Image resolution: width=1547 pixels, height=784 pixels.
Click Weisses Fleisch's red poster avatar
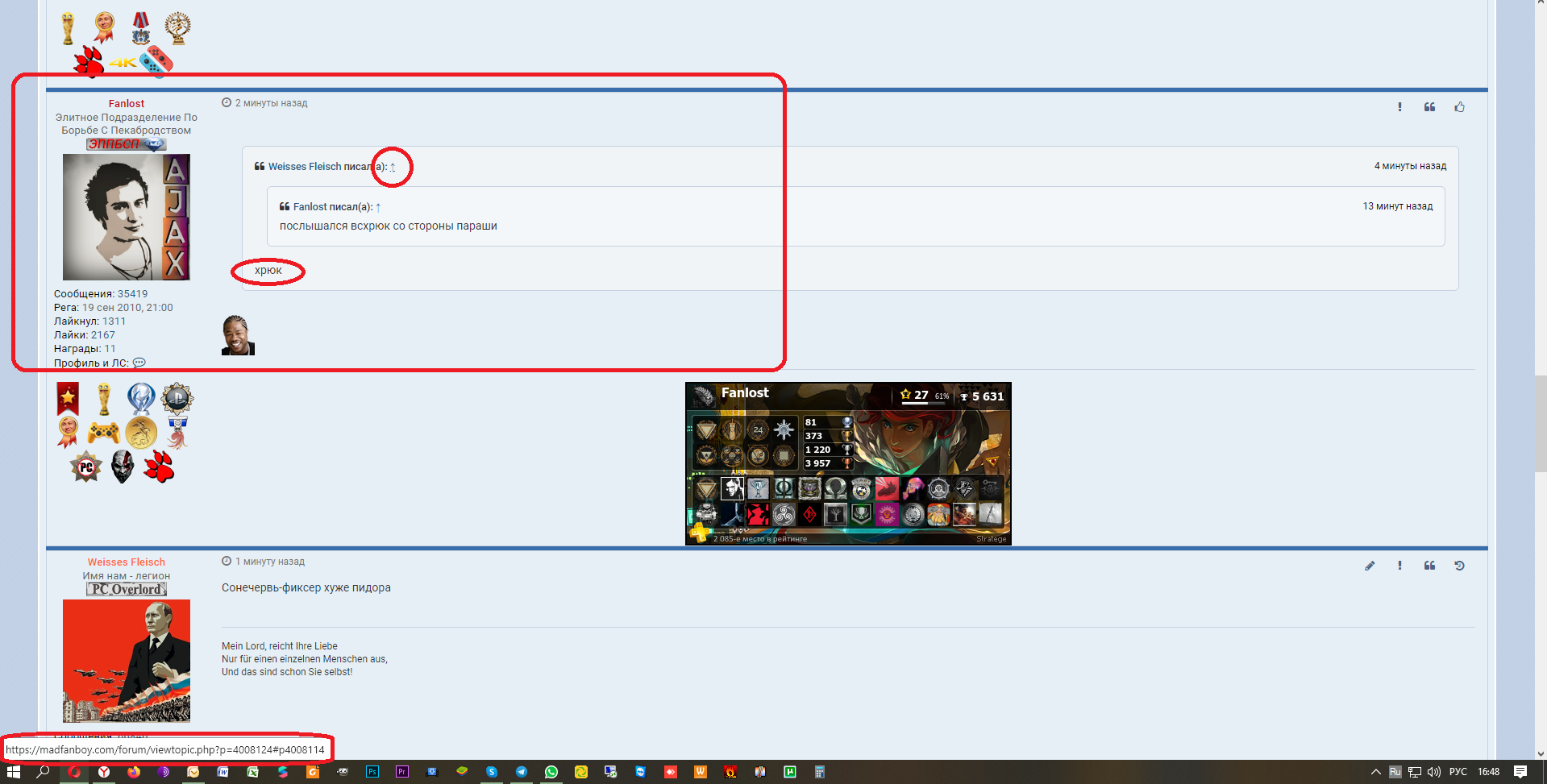[127, 660]
